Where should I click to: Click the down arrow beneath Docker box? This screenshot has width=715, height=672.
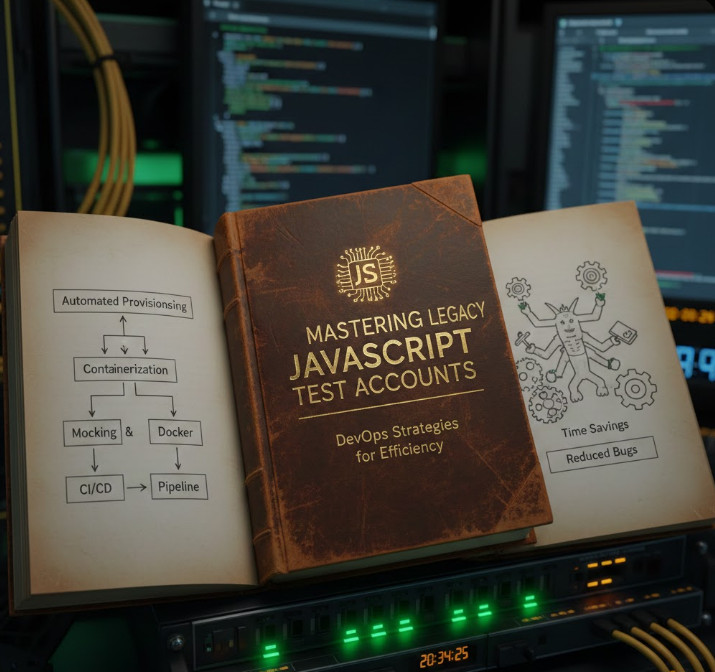[x=178, y=458]
